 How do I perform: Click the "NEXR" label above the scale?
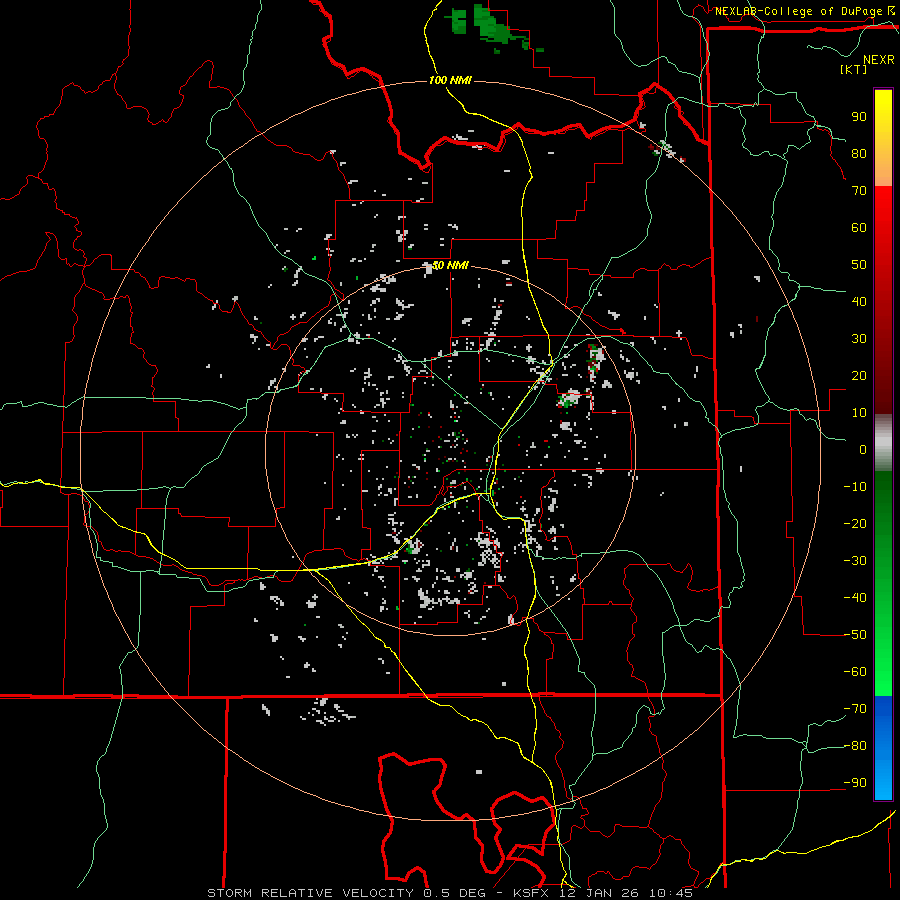click(x=878, y=60)
